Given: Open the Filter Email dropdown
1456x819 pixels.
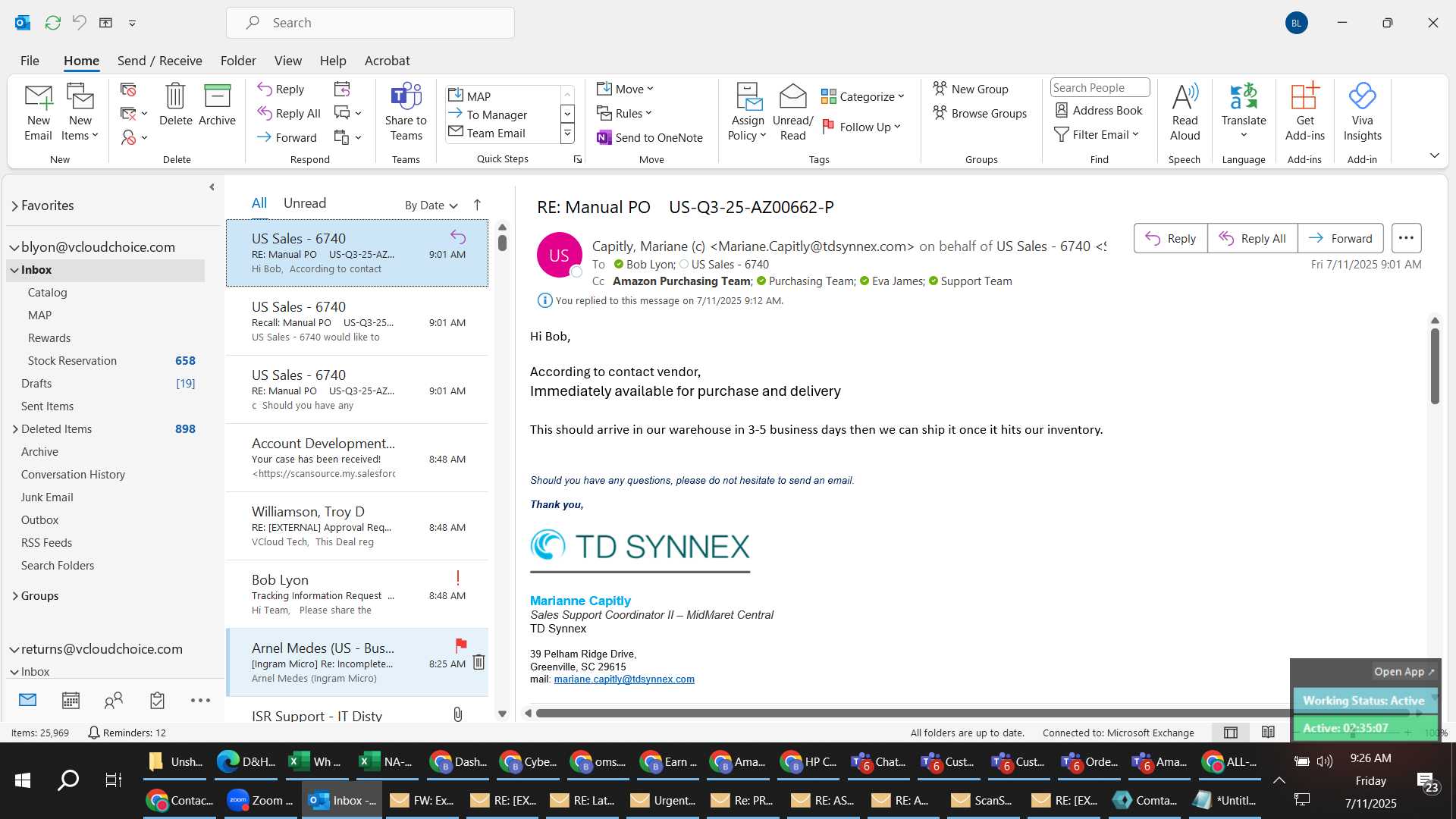Looking at the screenshot, I should 1097,134.
